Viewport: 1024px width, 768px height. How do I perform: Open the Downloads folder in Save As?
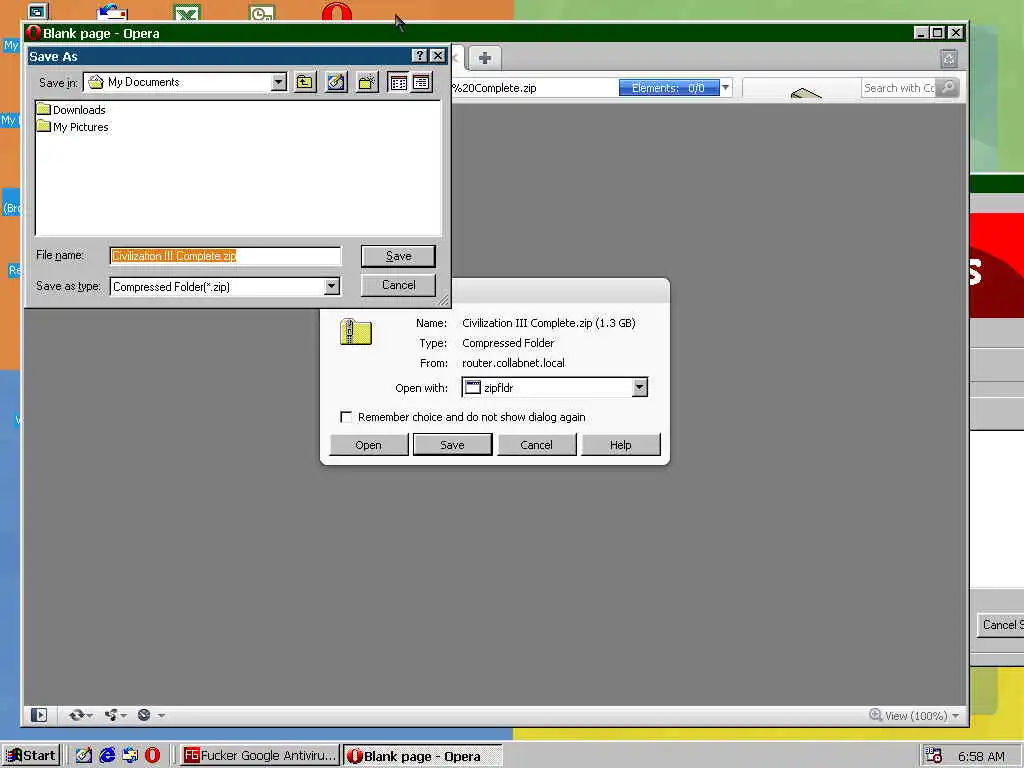coord(71,110)
